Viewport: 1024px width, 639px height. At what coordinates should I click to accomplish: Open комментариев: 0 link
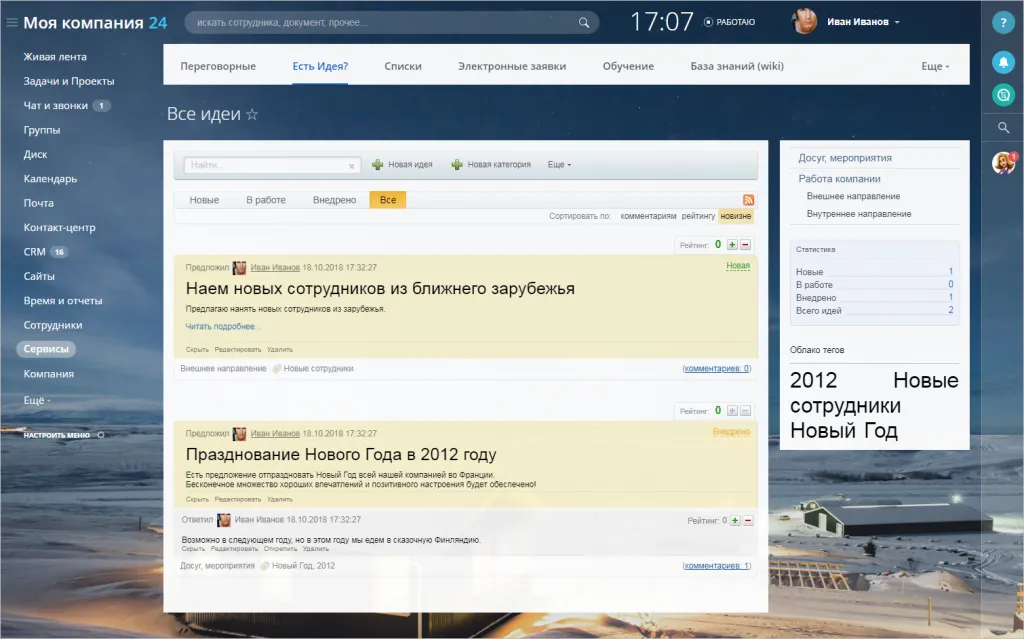click(717, 369)
